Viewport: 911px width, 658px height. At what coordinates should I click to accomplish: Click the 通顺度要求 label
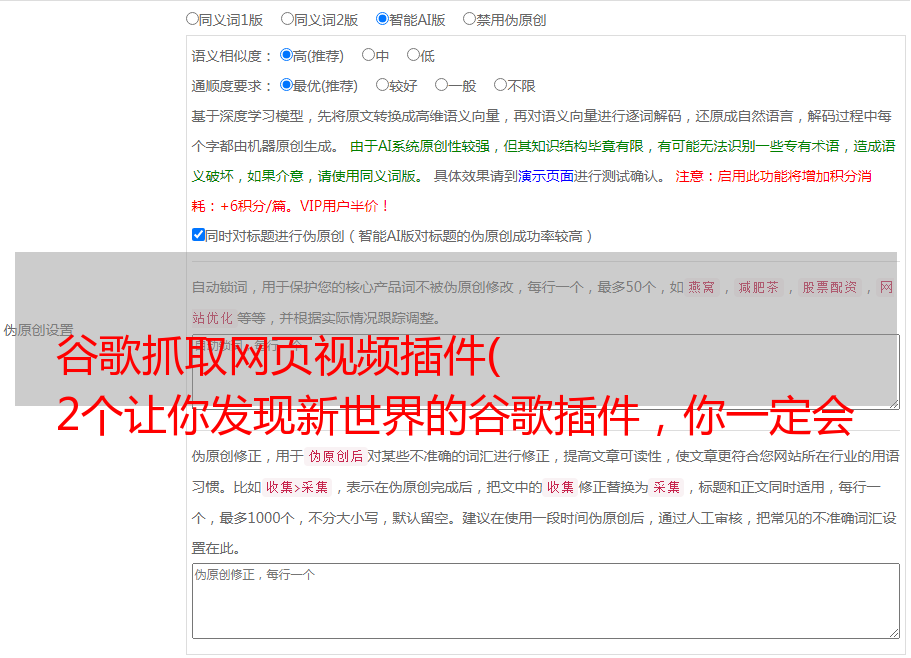232,86
